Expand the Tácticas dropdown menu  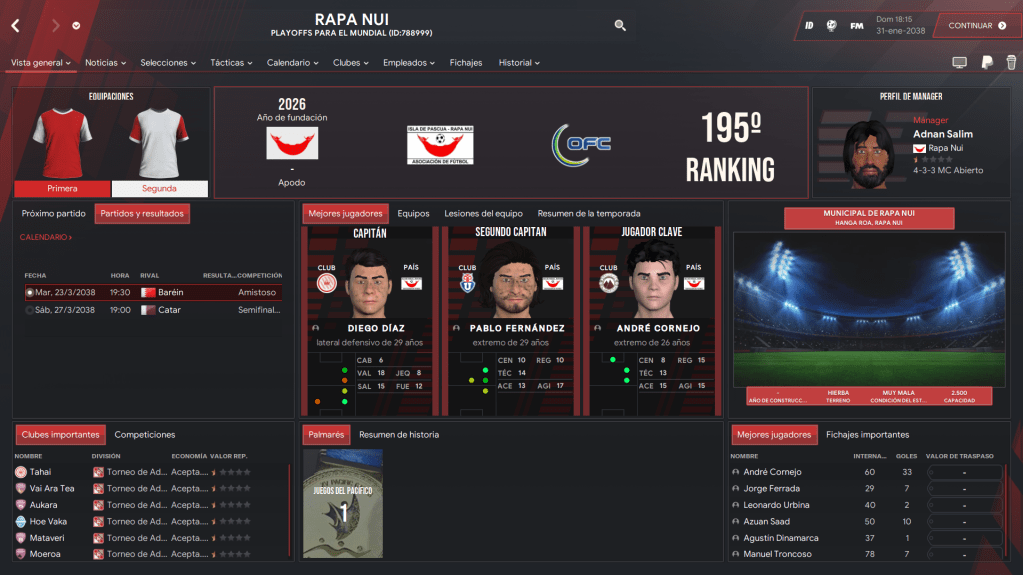pyautogui.click(x=231, y=63)
